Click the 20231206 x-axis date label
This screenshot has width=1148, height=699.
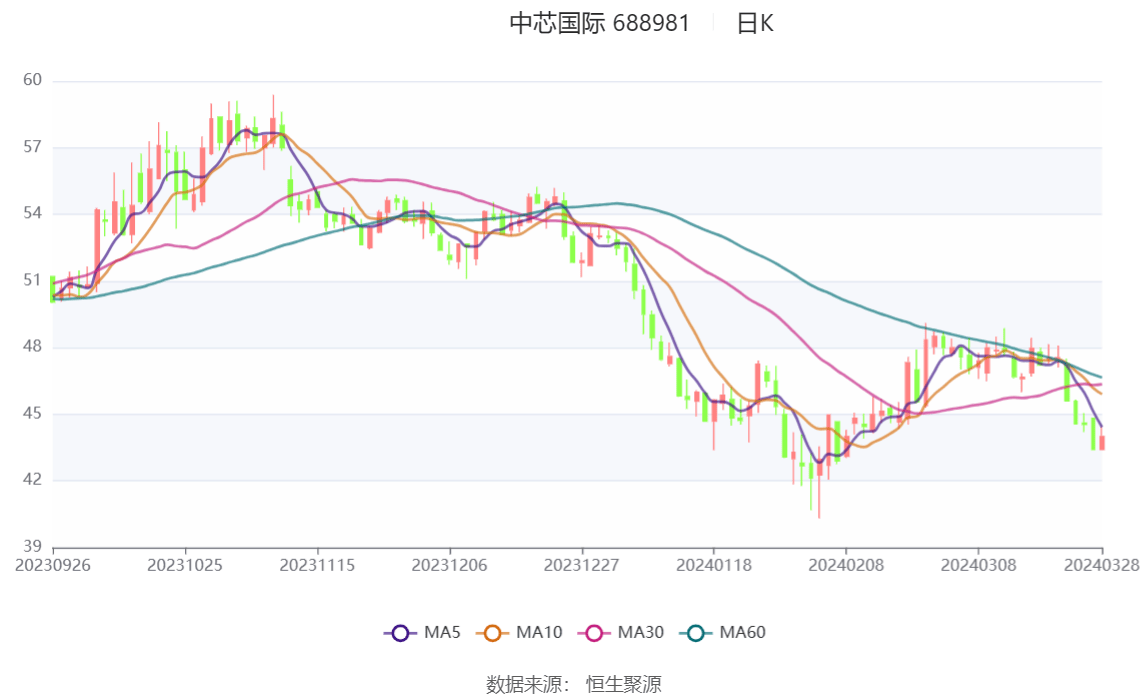[x=450, y=566]
